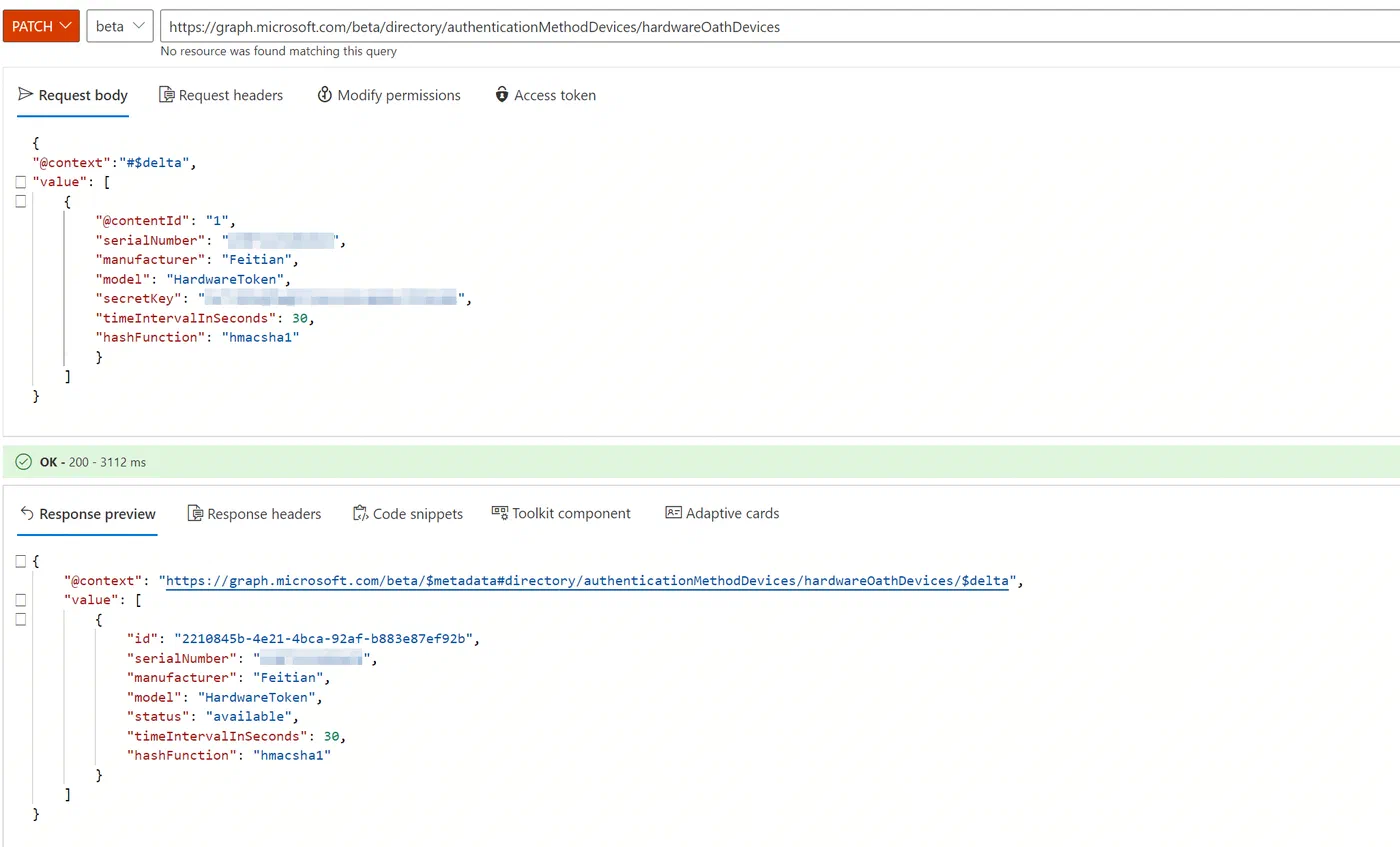Open the Response headers tab
The width and height of the screenshot is (1400, 847).
pos(254,513)
